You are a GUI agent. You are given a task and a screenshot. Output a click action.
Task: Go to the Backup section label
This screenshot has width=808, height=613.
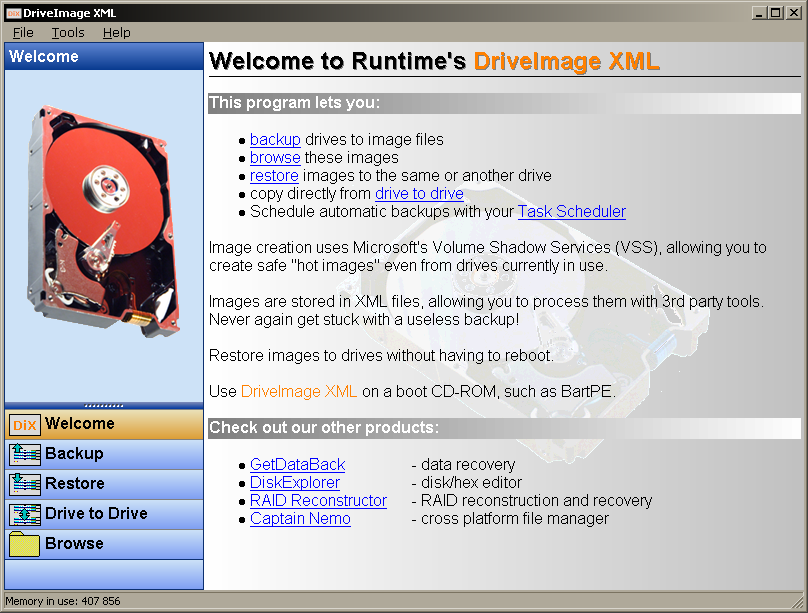(74, 453)
